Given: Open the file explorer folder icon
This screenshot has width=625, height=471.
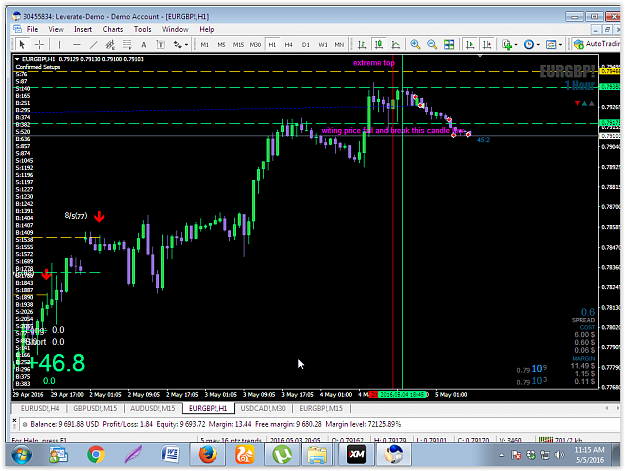Looking at the screenshot, I should click(317, 455).
